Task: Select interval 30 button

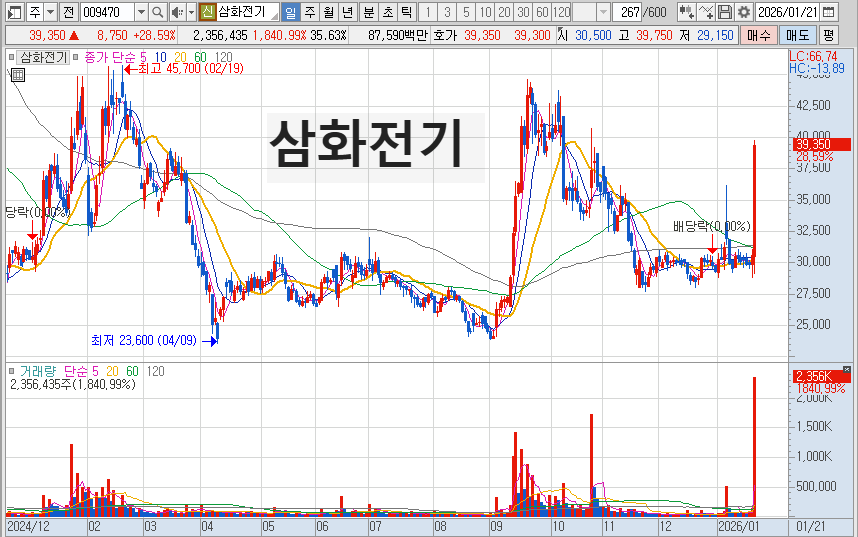Action: 523,11
